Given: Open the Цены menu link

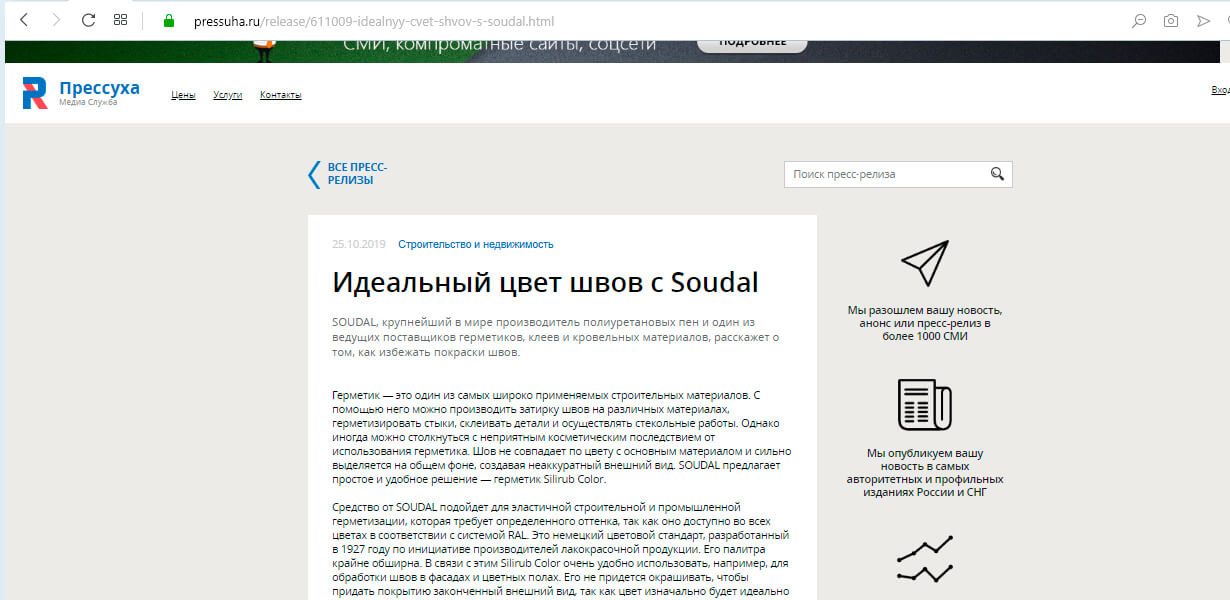Looking at the screenshot, I should 183,95.
